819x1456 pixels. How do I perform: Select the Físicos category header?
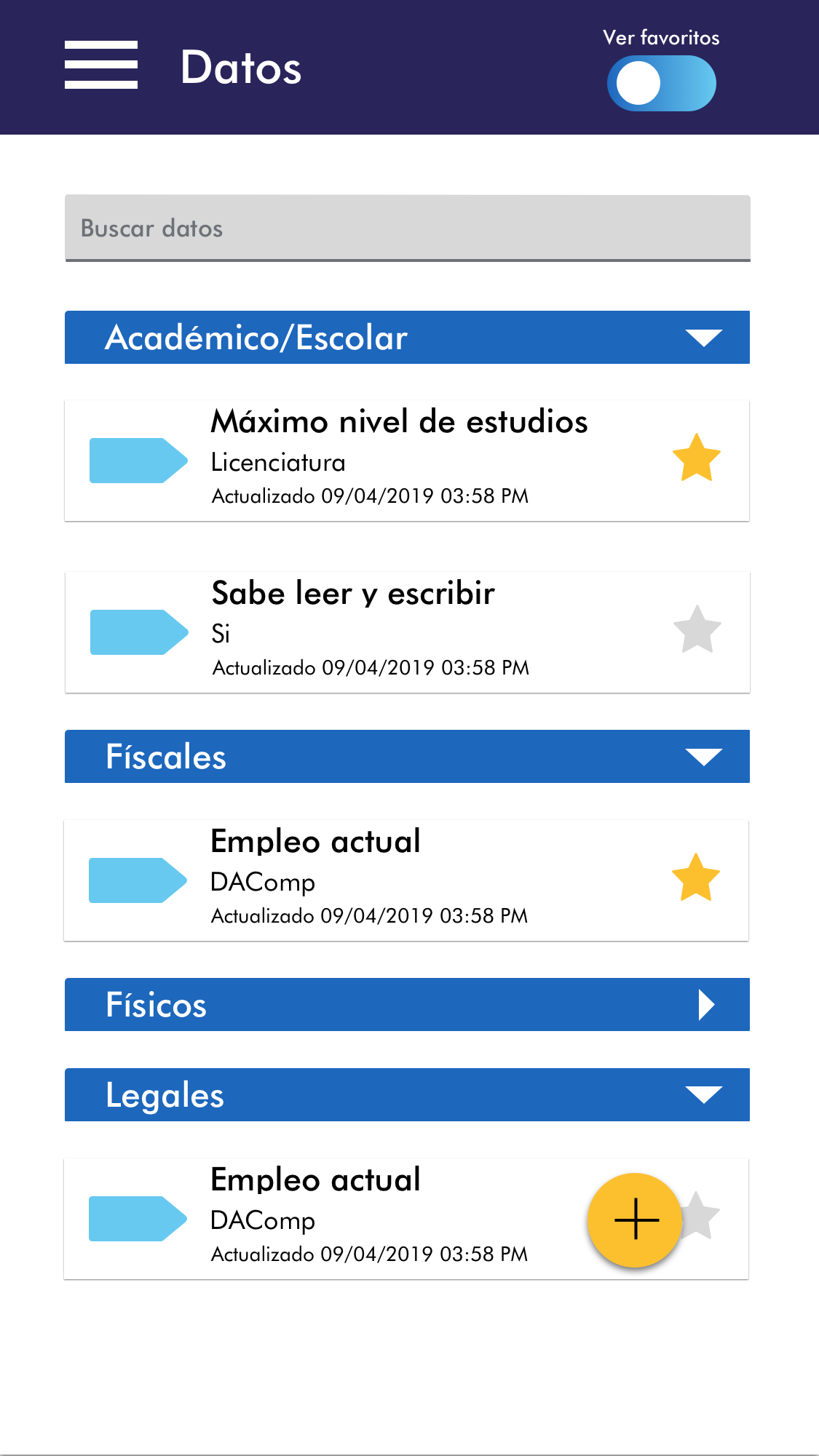pyautogui.click(x=364, y=1005)
